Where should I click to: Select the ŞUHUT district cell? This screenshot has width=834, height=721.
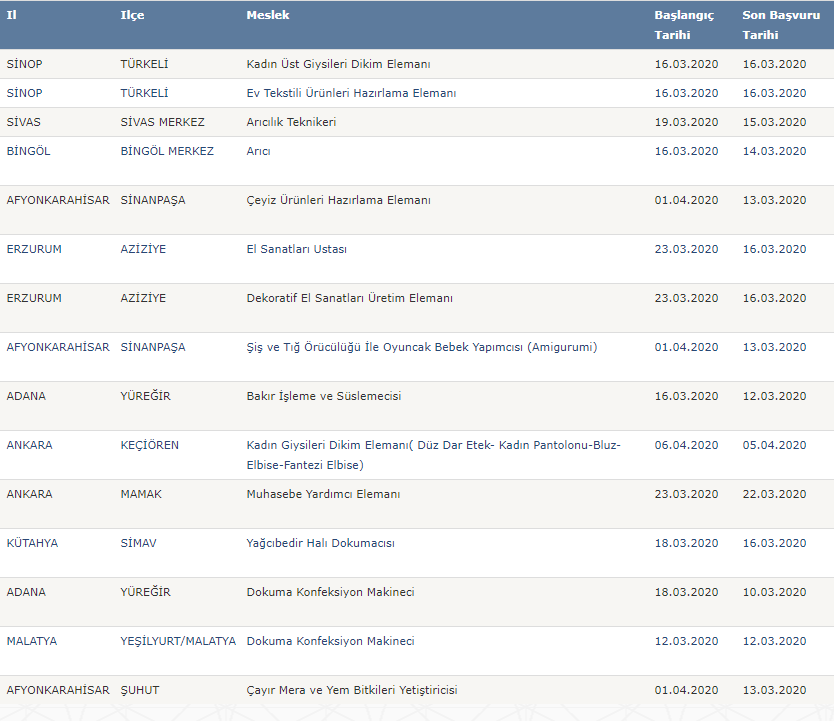pyautogui.click(x=139, y=690)
